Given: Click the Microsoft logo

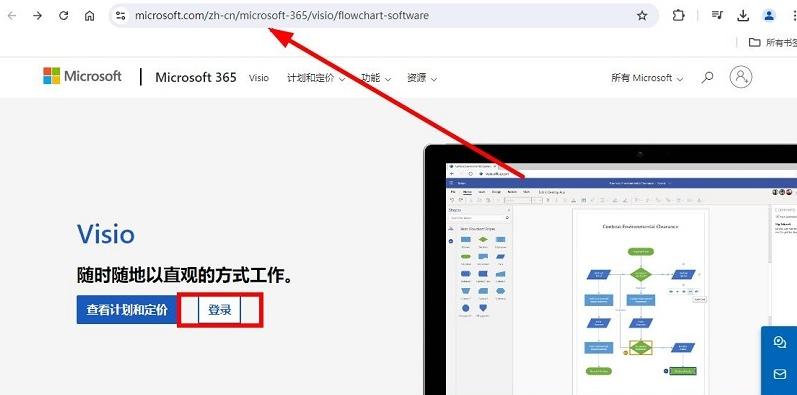Looking at the screenshot, I should point(82,76).
